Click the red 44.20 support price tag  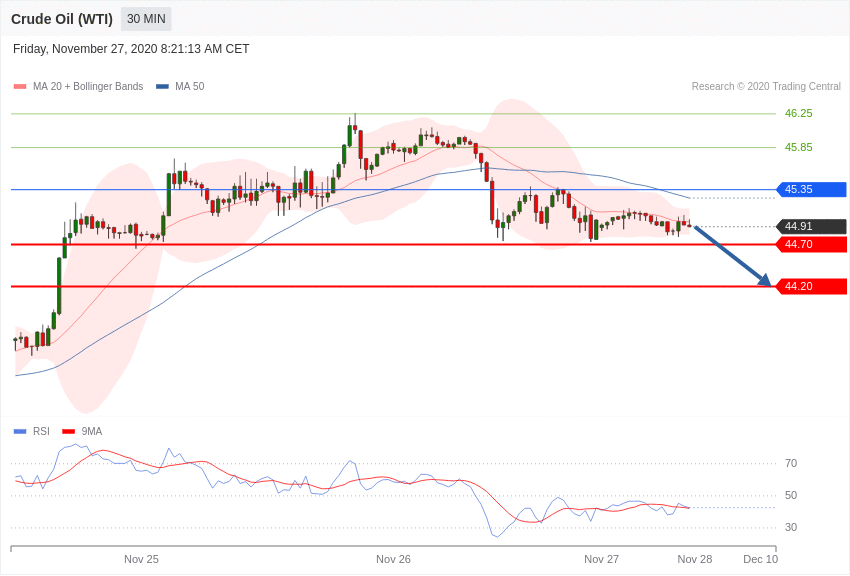812,286
